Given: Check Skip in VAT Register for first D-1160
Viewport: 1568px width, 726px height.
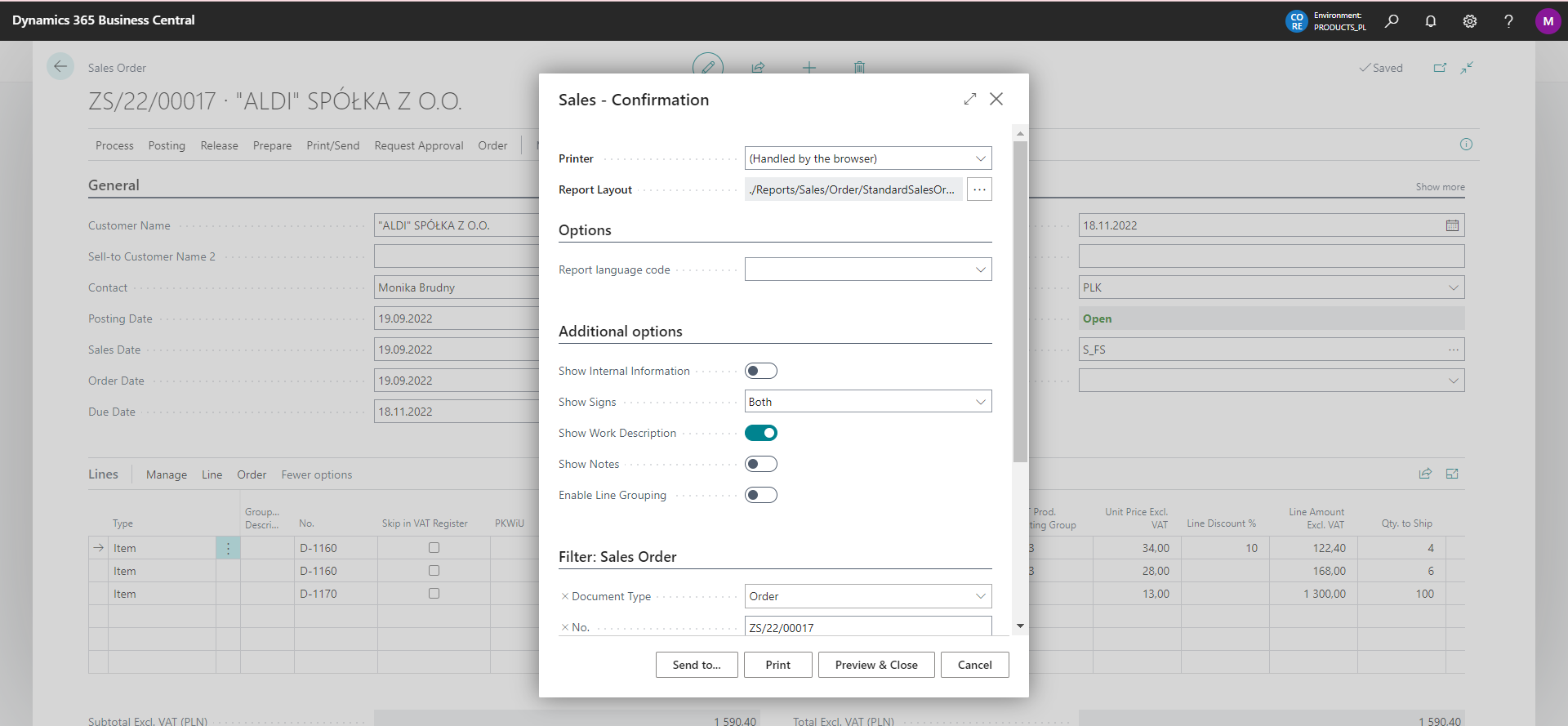Looking at the screenshot, I should pos(434,548).
